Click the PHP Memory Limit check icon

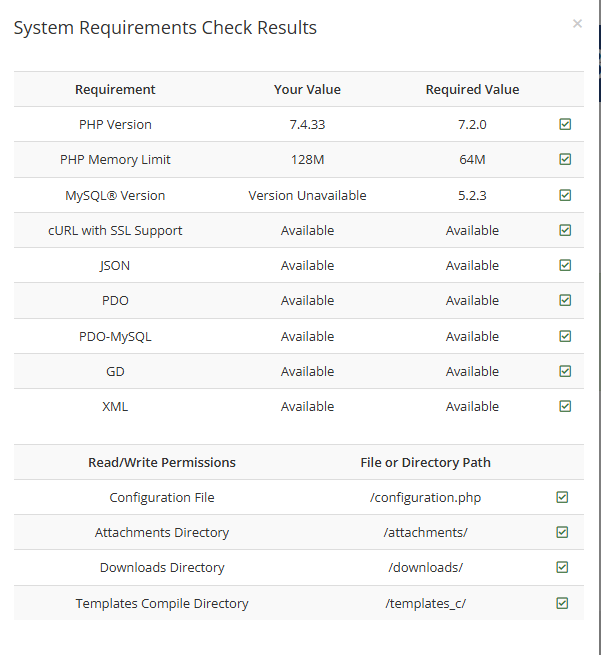[x=565, y=159]
